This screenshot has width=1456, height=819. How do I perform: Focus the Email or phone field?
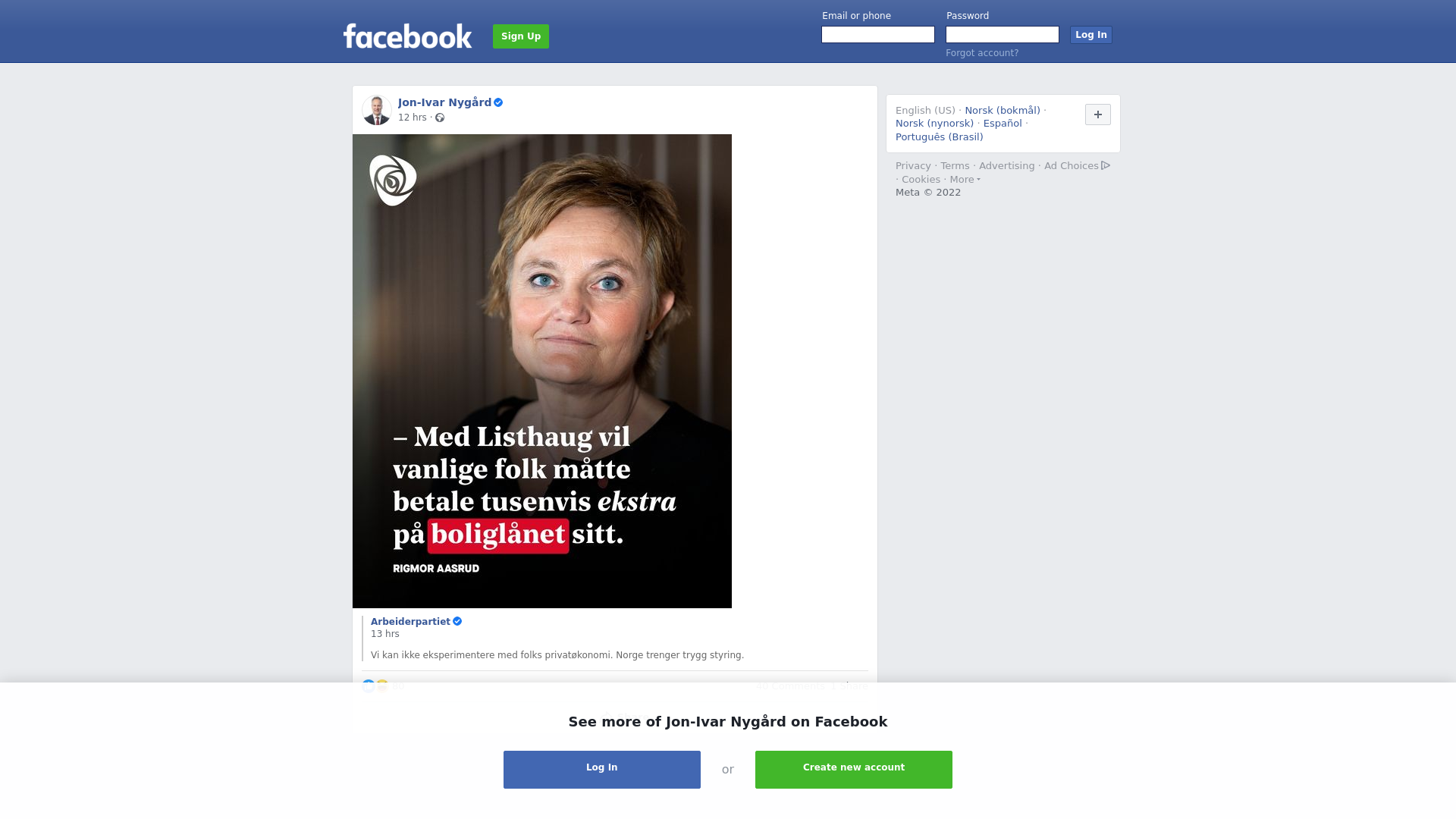[878, 35]
